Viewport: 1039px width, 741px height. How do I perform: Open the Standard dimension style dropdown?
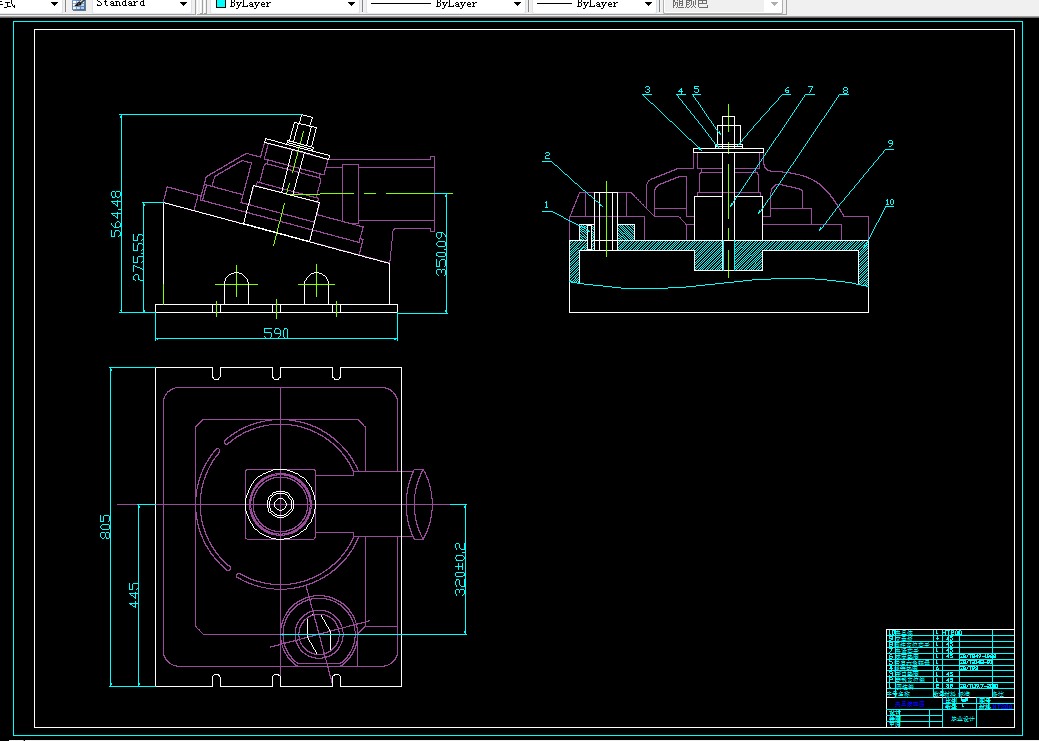183,5
